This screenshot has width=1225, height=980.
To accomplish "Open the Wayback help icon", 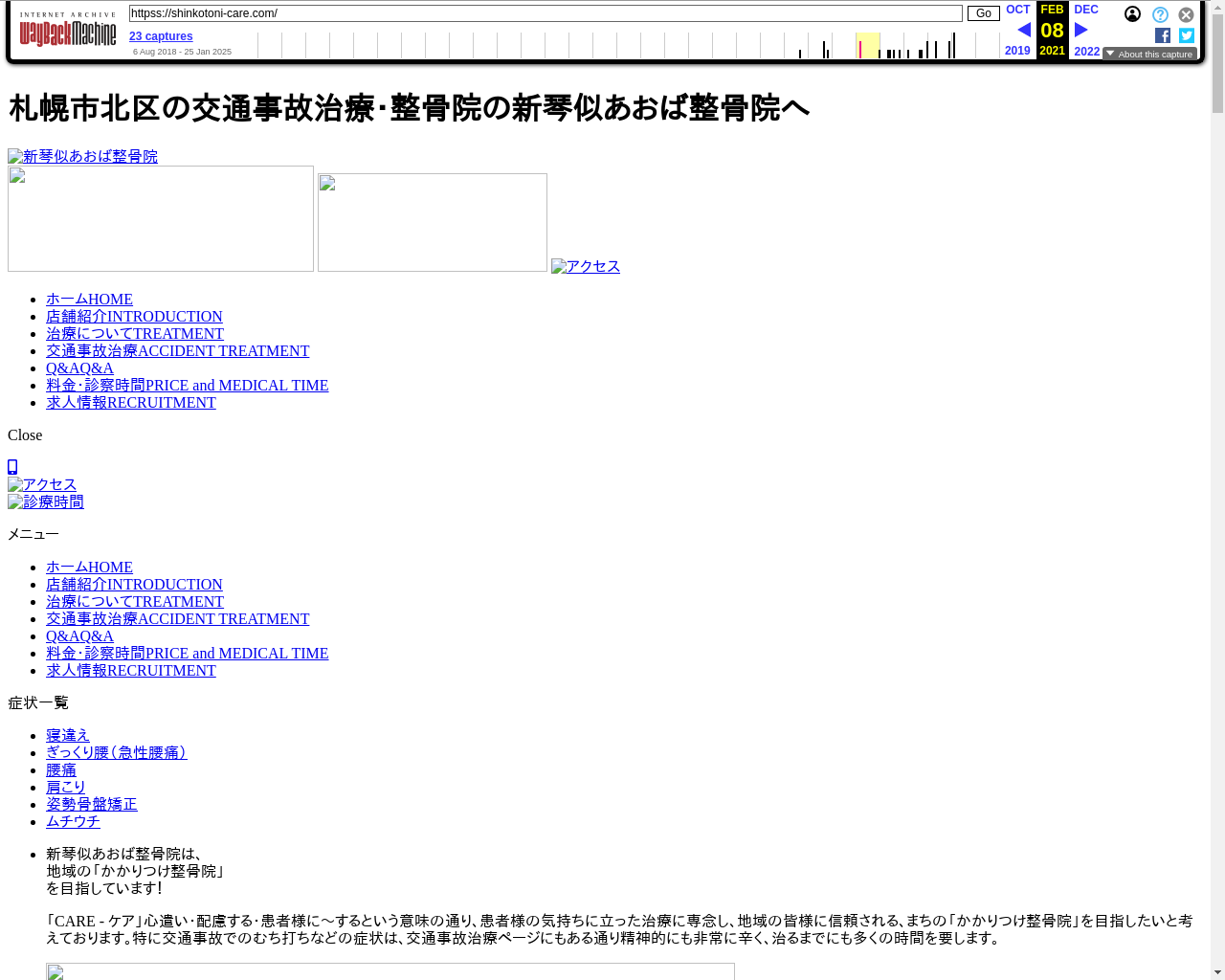I will pyautogui.click(x=1160, y=14).
